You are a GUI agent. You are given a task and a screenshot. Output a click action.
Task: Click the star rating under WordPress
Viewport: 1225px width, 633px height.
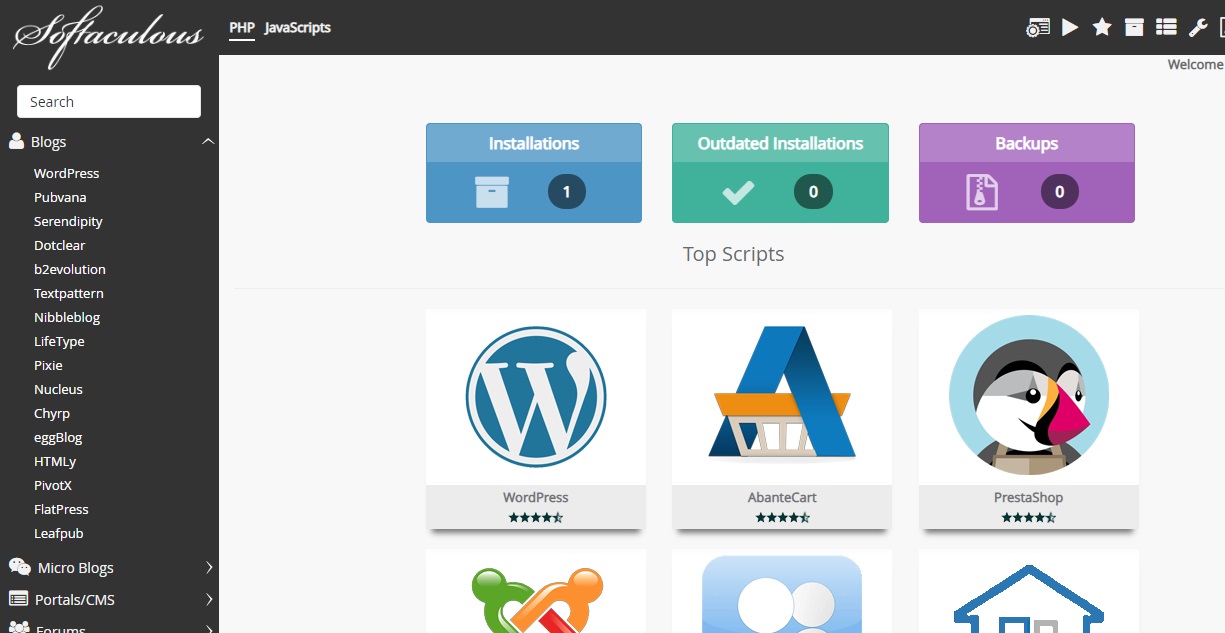pos(536,517)
